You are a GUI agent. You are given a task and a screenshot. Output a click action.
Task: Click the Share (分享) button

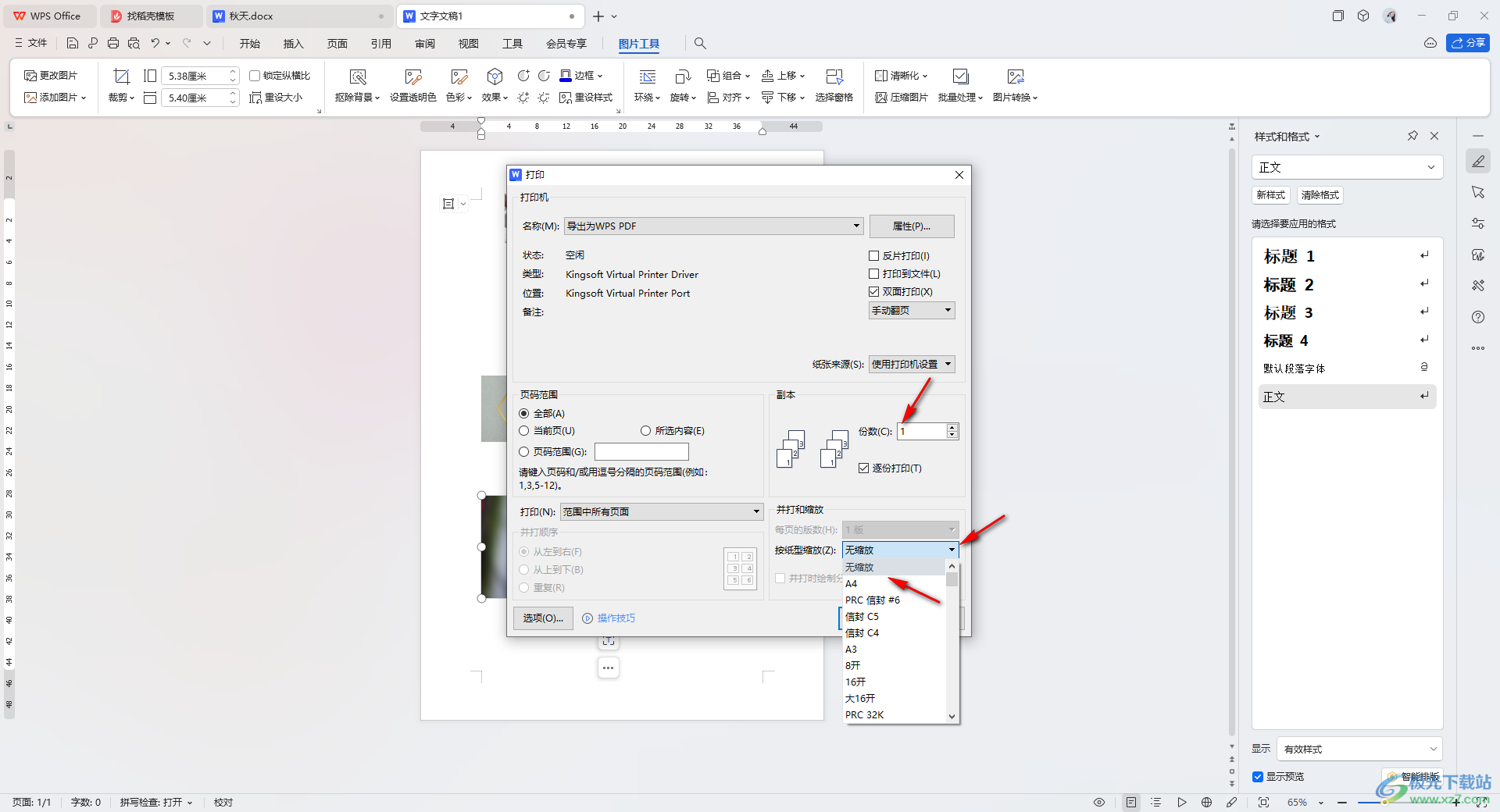1468,43
